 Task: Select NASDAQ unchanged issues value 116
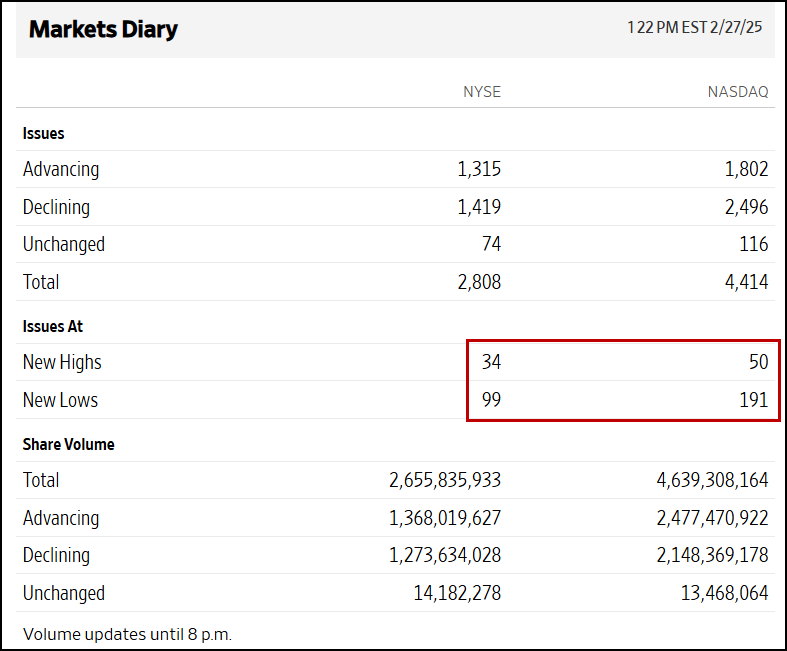753,244
